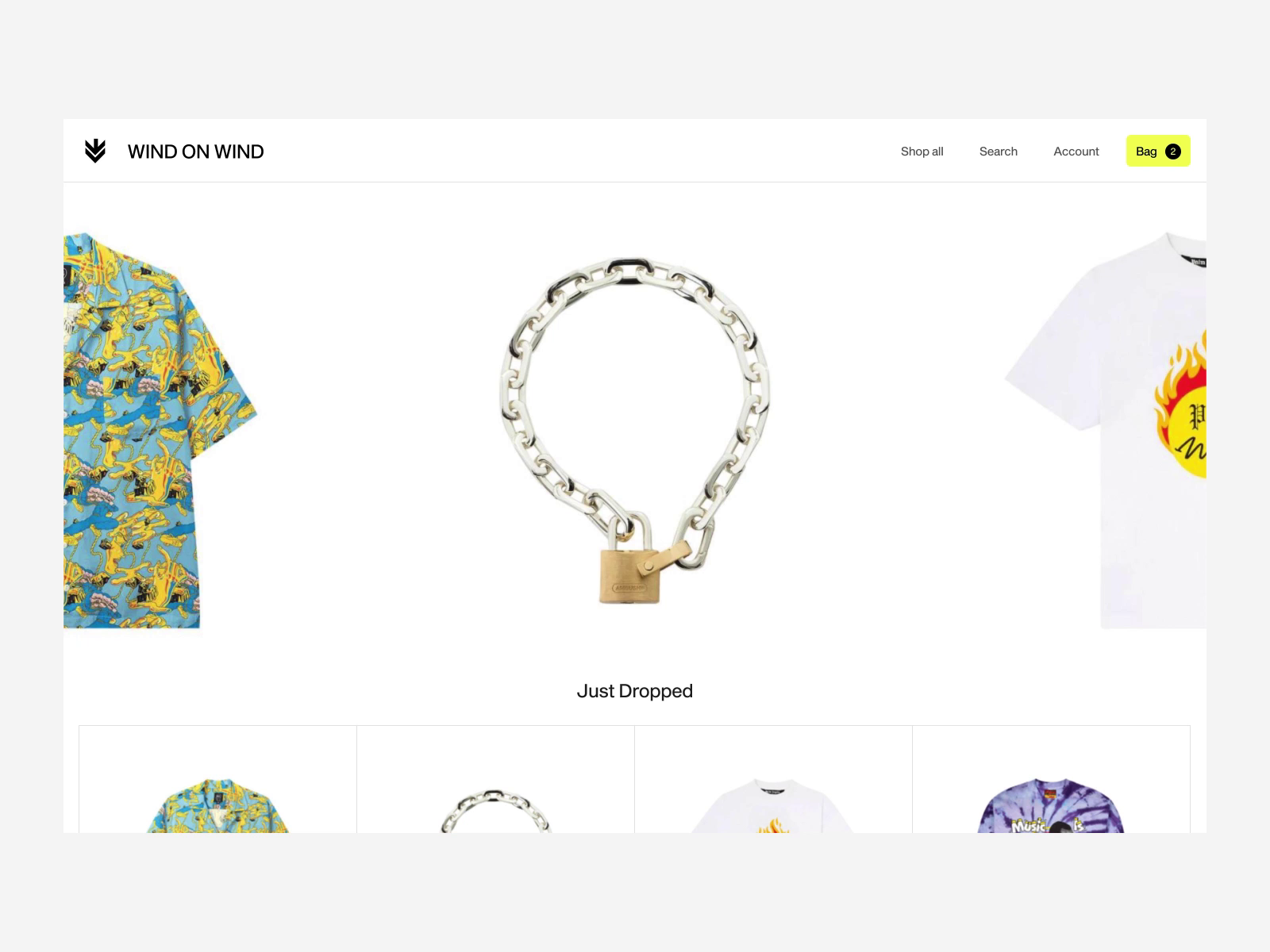
Task: Open the white flame tee product card
Action: 773,779
